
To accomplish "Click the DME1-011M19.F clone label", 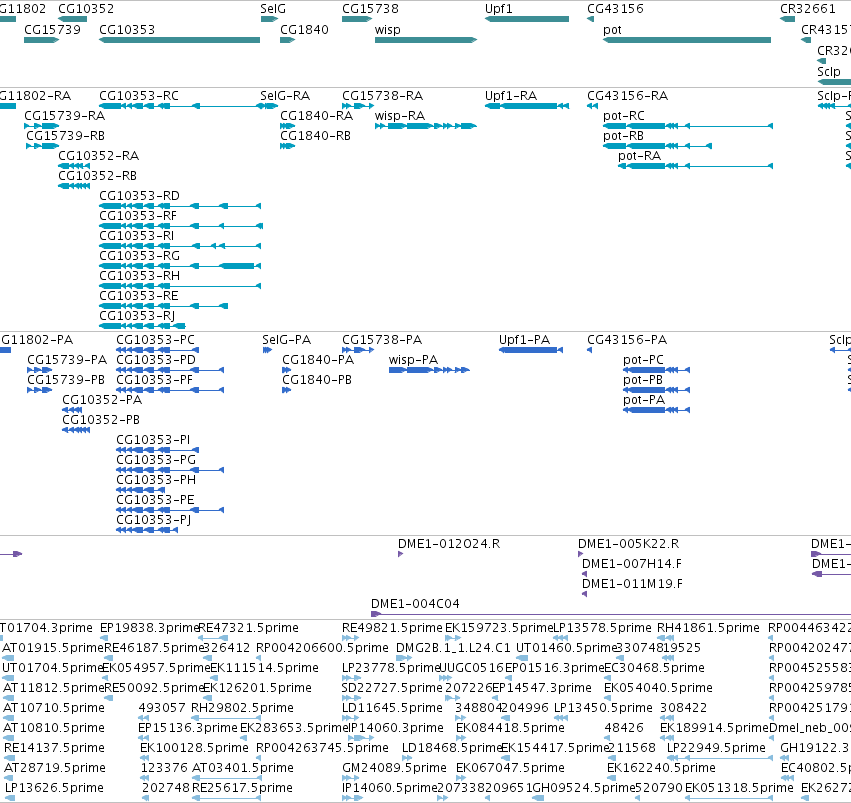I will tap(632, 584).
